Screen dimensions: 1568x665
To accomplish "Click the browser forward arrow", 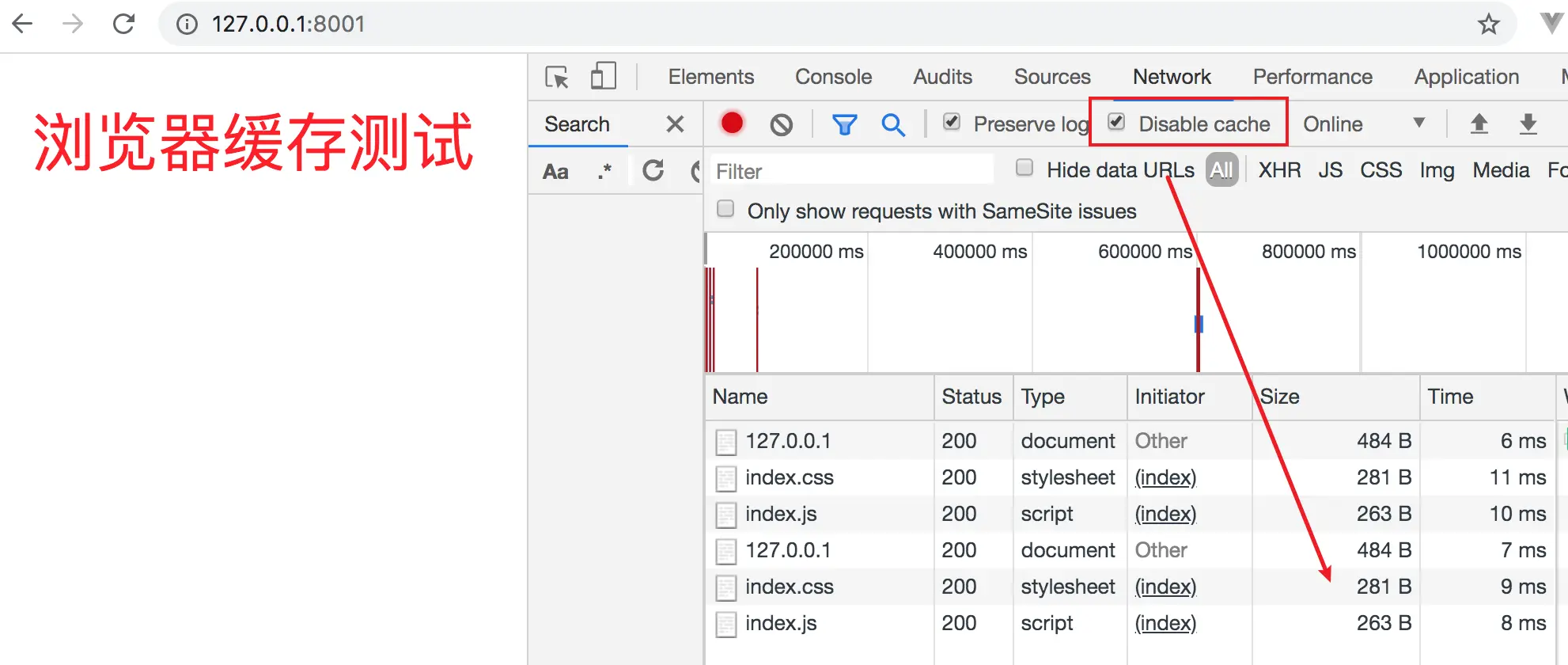I will click(x=73, y=24).
